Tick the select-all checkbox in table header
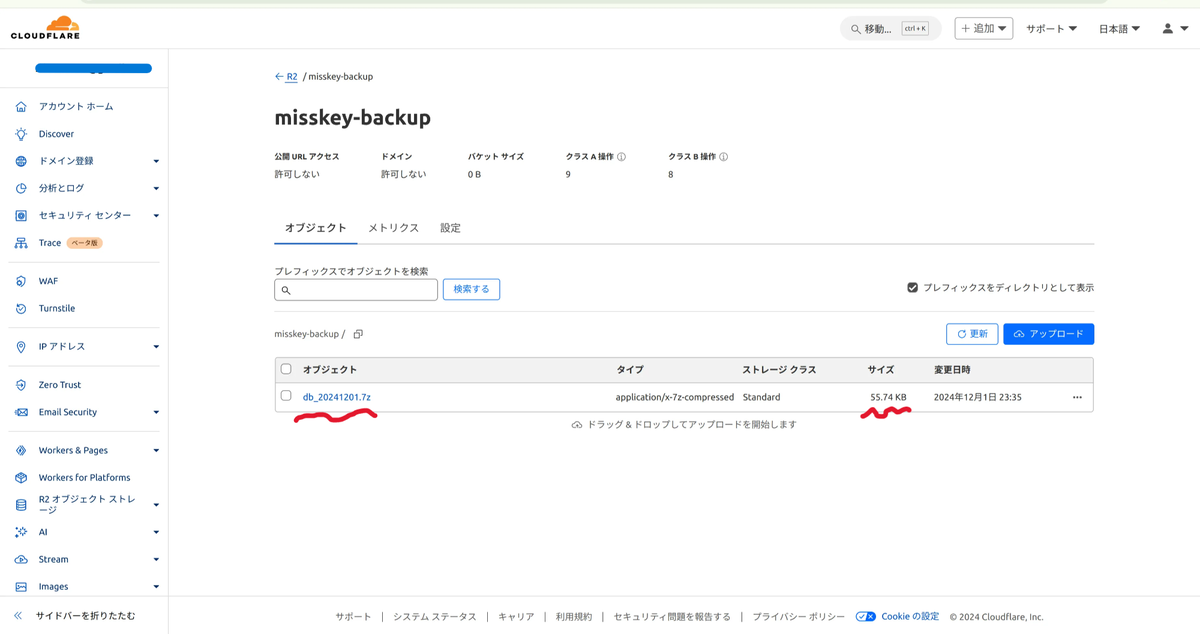Image resolution: width=1200 pixels, height=634 pixels. click(286, 369)
